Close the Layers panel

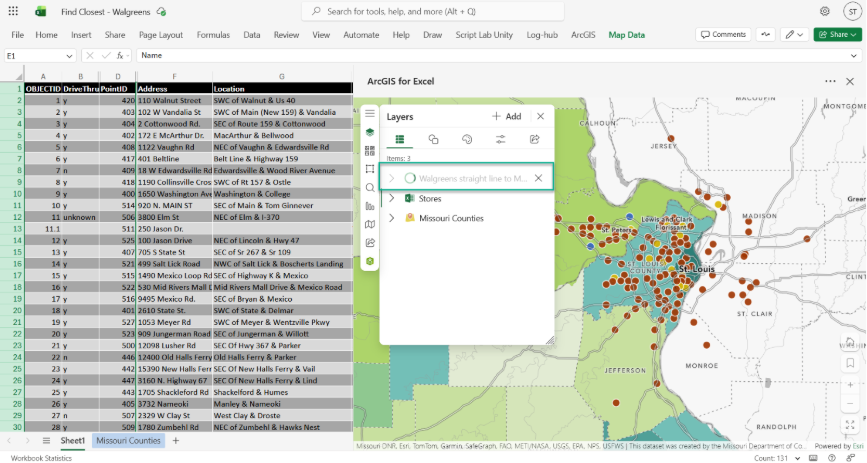(540, 116)
